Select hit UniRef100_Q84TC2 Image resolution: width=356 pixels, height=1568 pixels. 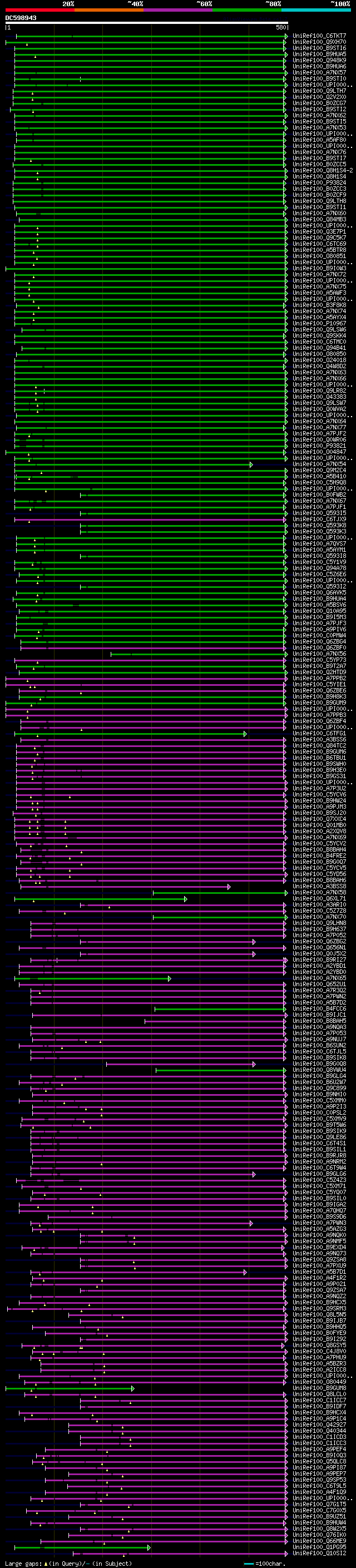(x=319, y=746)
